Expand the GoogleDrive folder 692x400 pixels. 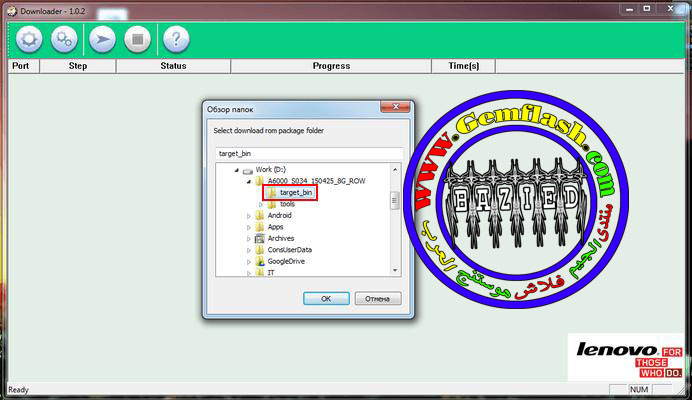tap(249, 262)
